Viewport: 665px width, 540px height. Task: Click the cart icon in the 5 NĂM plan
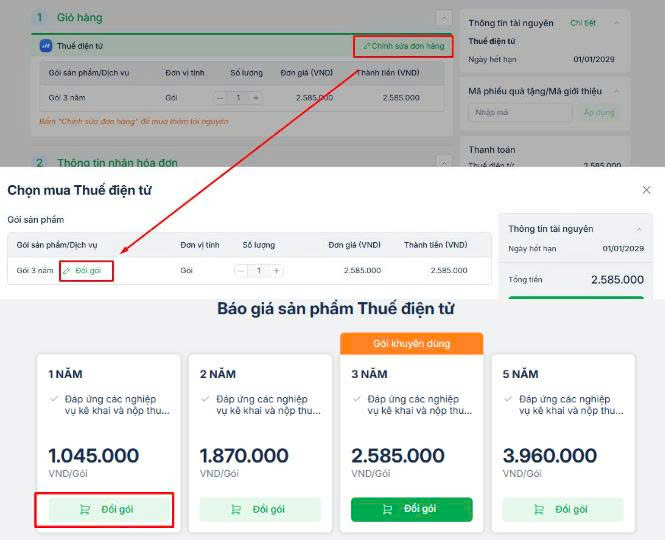[539, 509]
